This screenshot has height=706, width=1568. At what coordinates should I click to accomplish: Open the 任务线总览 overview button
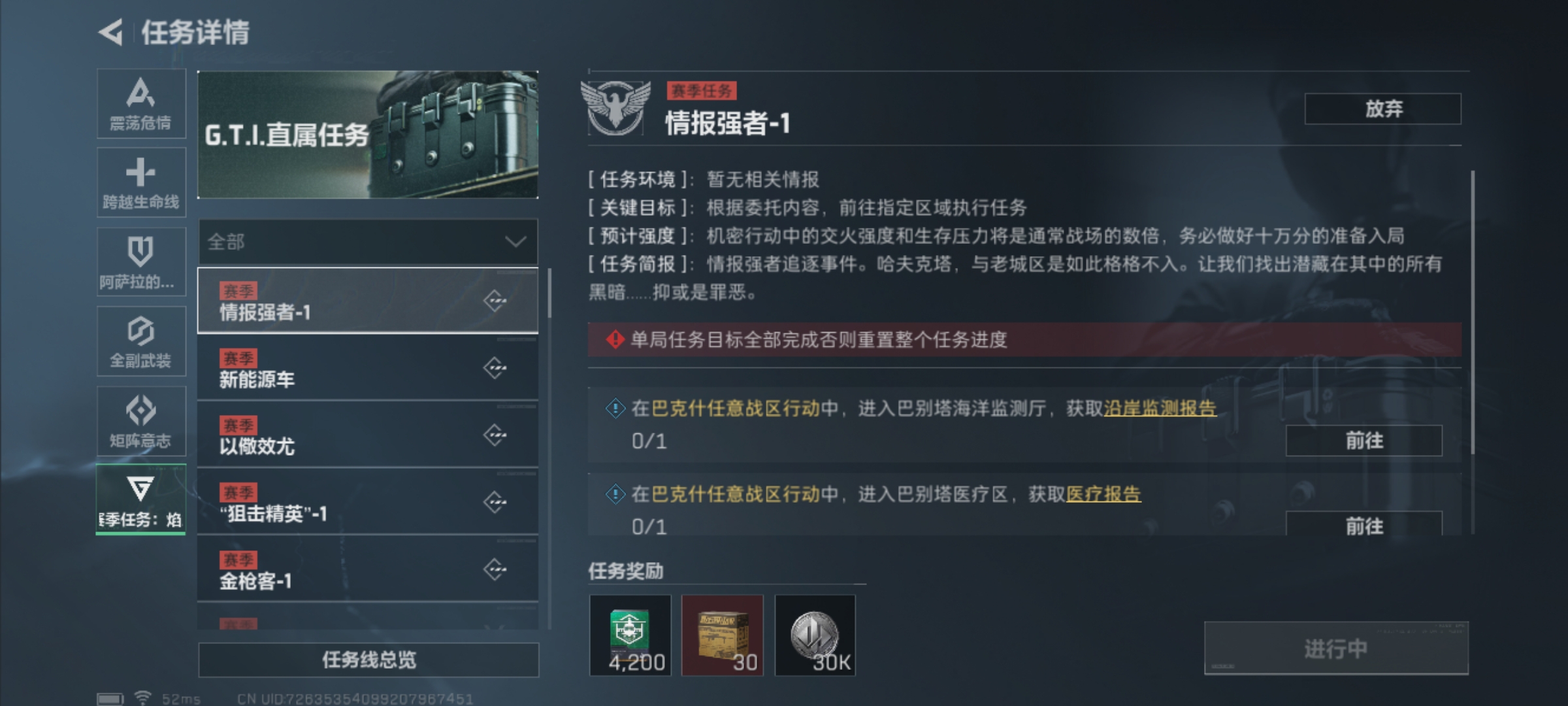(x=368, y=660)
